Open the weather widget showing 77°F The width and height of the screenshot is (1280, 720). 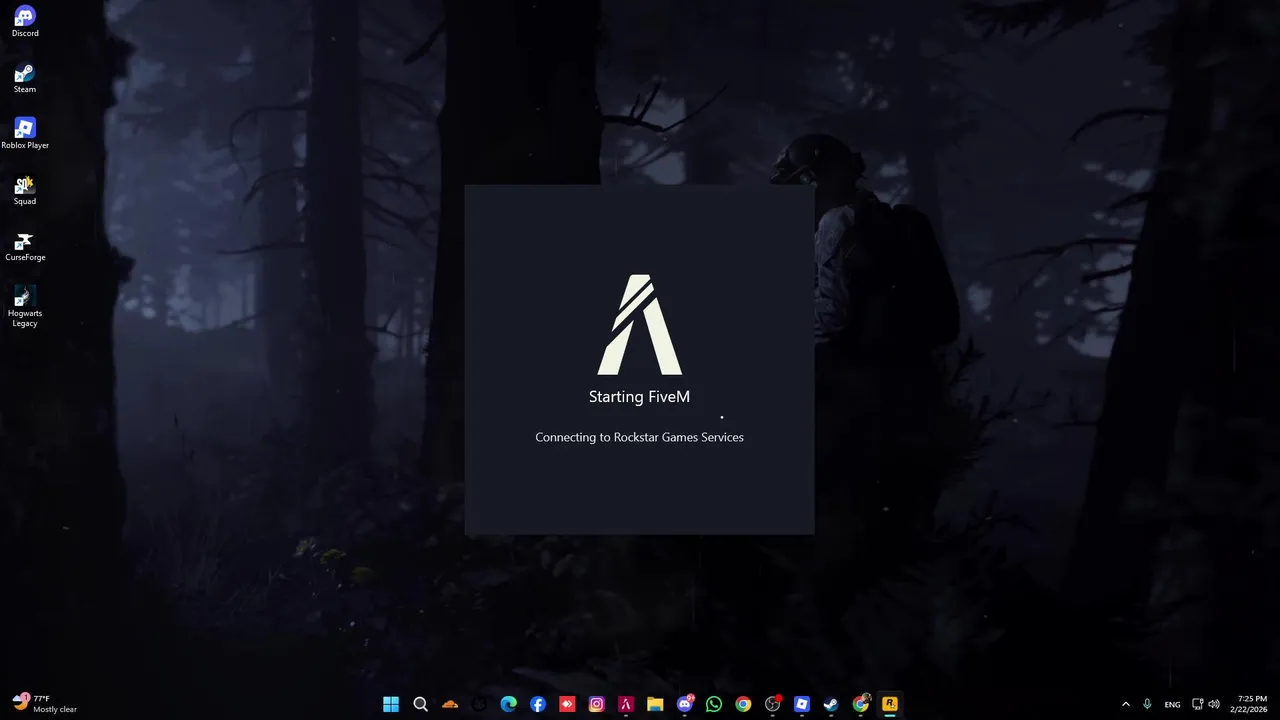click(x=45, y=704)
